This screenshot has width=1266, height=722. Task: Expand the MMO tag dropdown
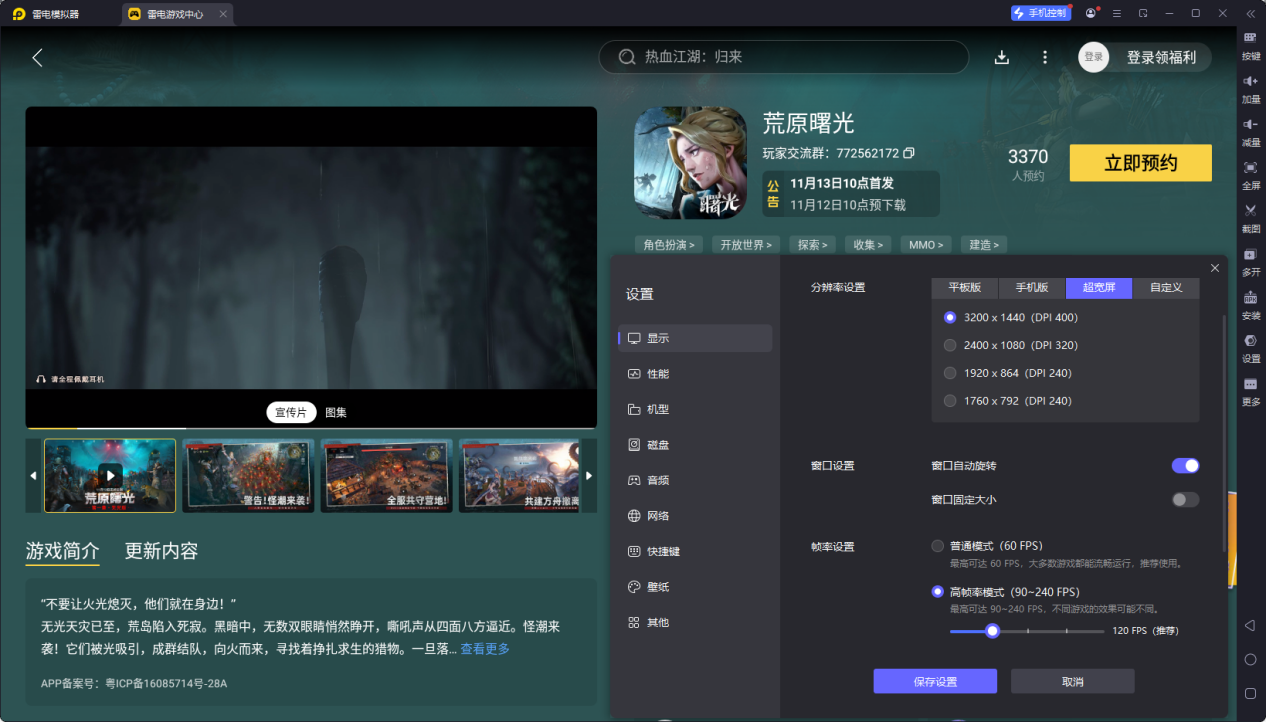925,244
